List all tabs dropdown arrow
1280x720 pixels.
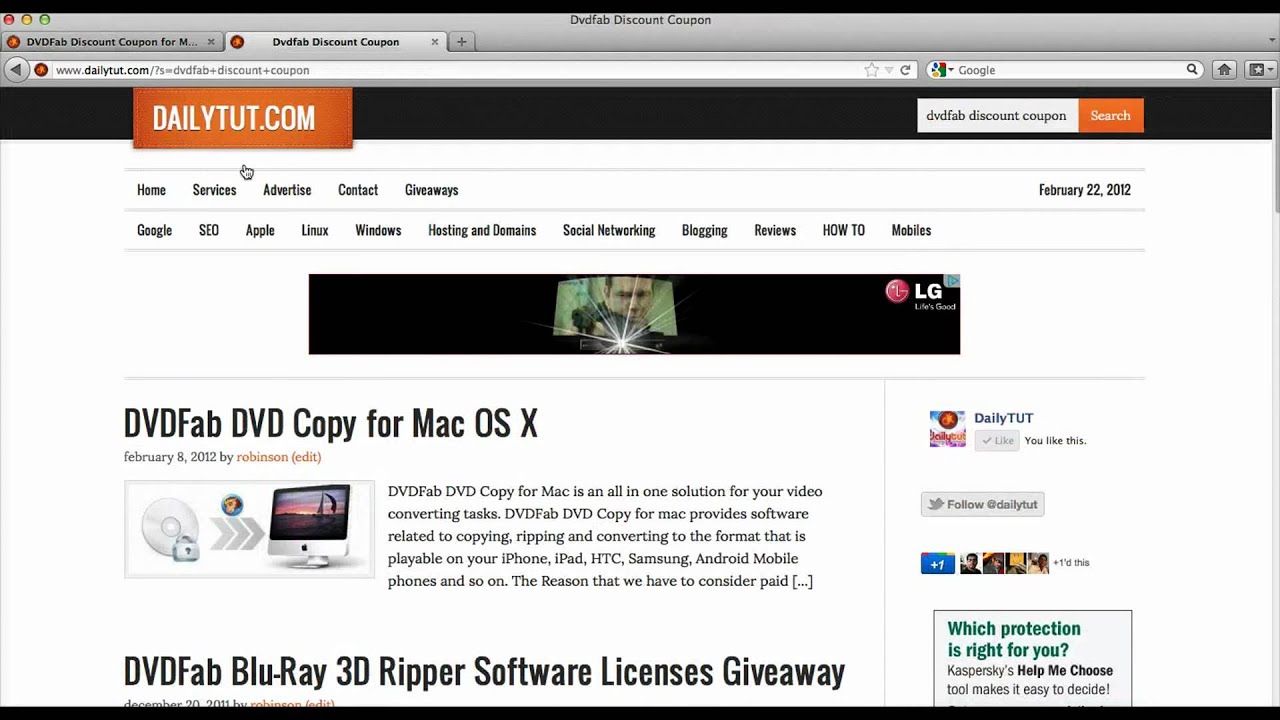1272,42
